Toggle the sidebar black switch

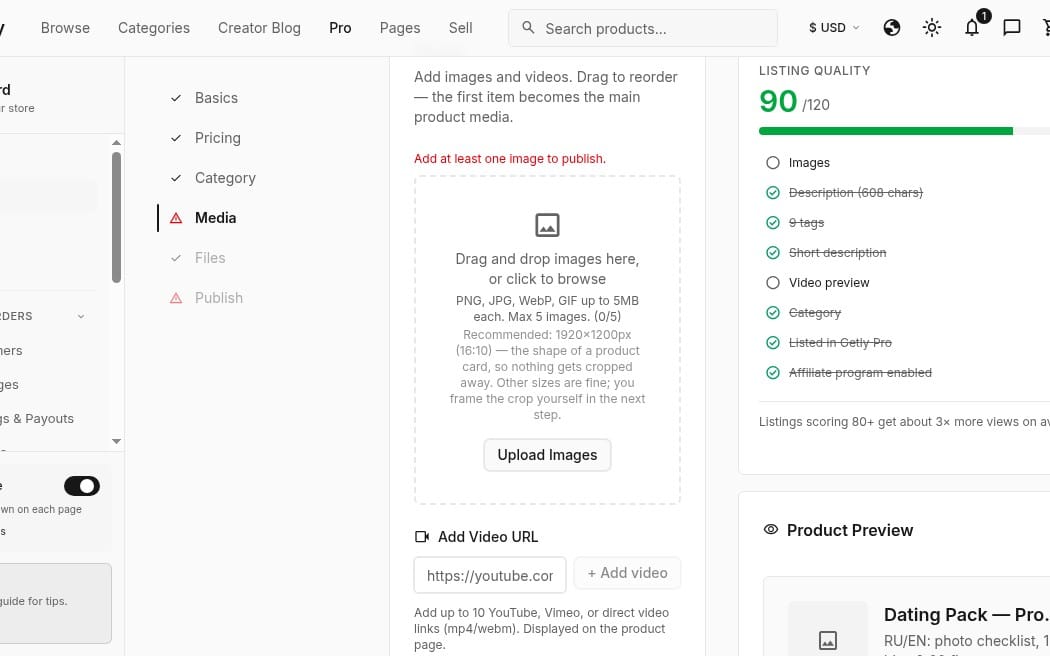coord(82,486)
